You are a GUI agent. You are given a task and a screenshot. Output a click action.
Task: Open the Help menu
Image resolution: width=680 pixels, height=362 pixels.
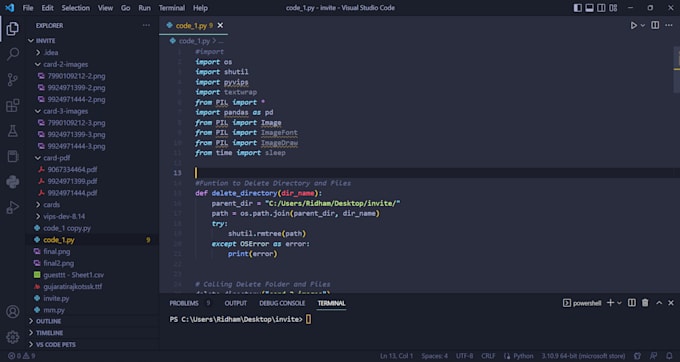click(200, 8)
